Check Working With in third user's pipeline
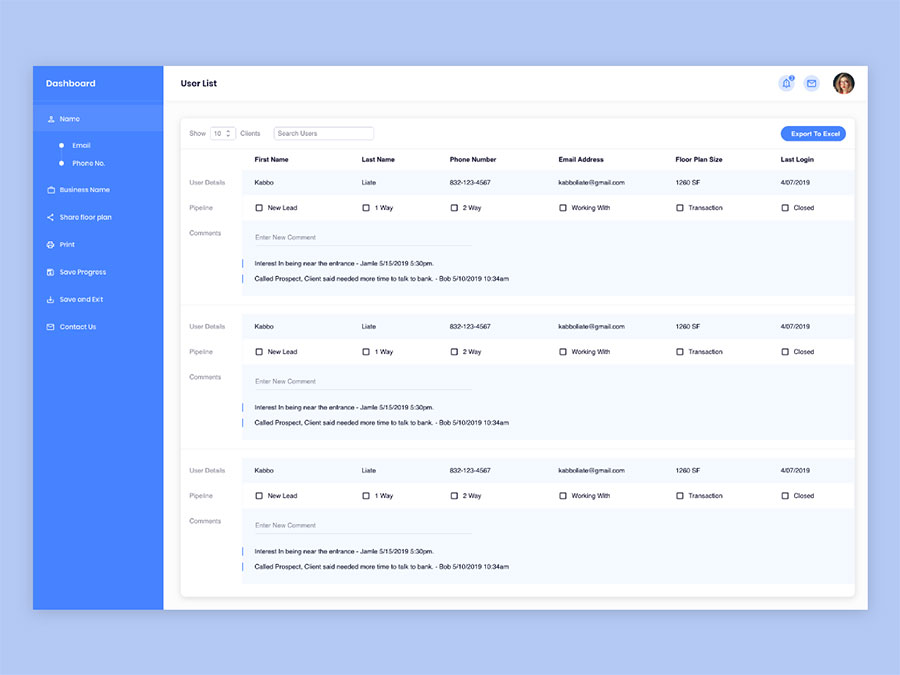Image resolution: width=900 pixels, height=675 pixels. (562, 496)
